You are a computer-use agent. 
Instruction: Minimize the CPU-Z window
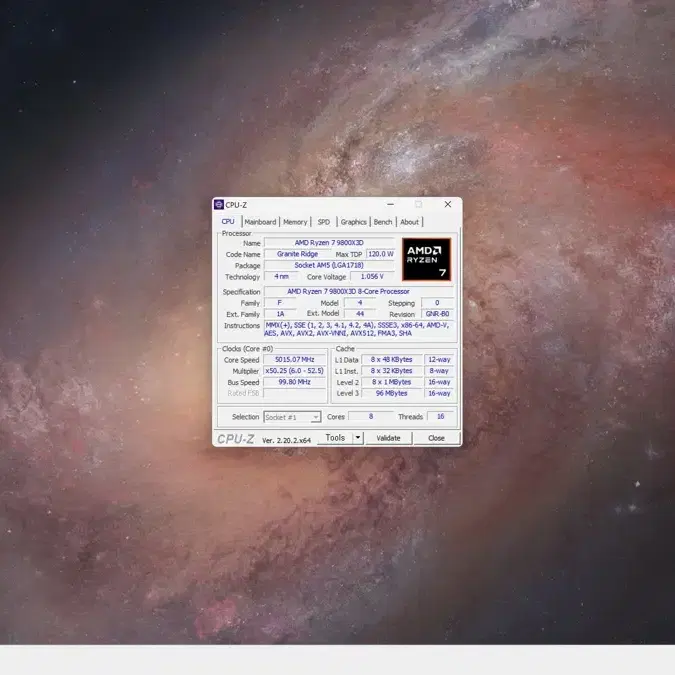[x=390, y=204]
